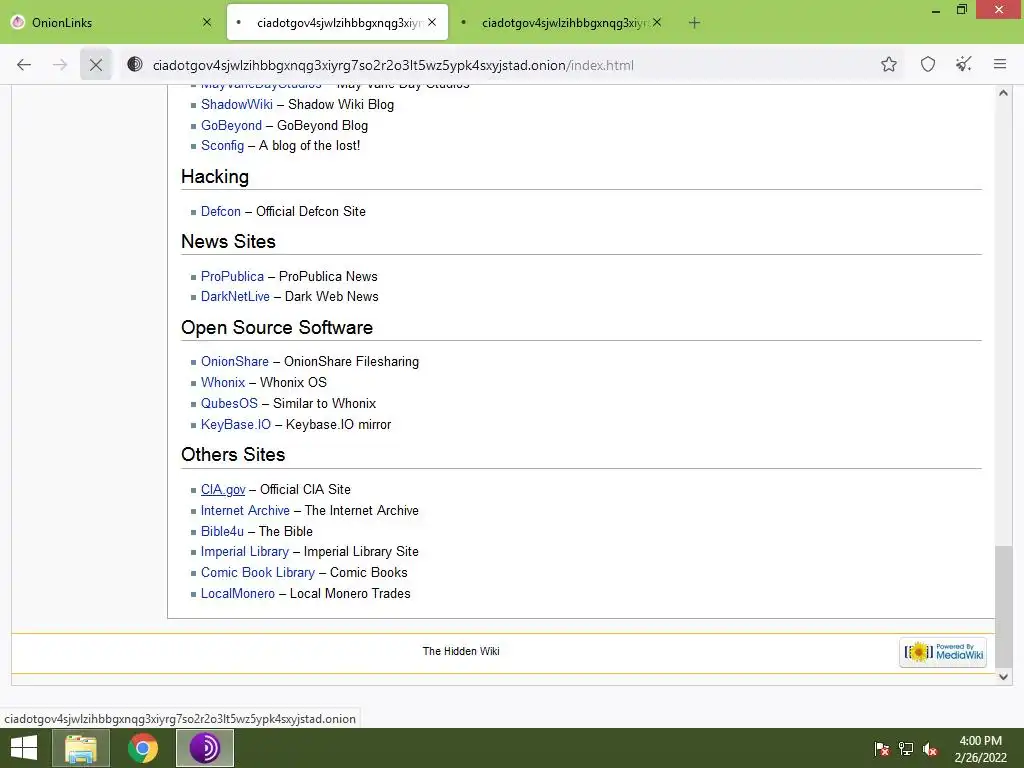
Task: Click the forward navigation arrow
Action: [60, 65]
